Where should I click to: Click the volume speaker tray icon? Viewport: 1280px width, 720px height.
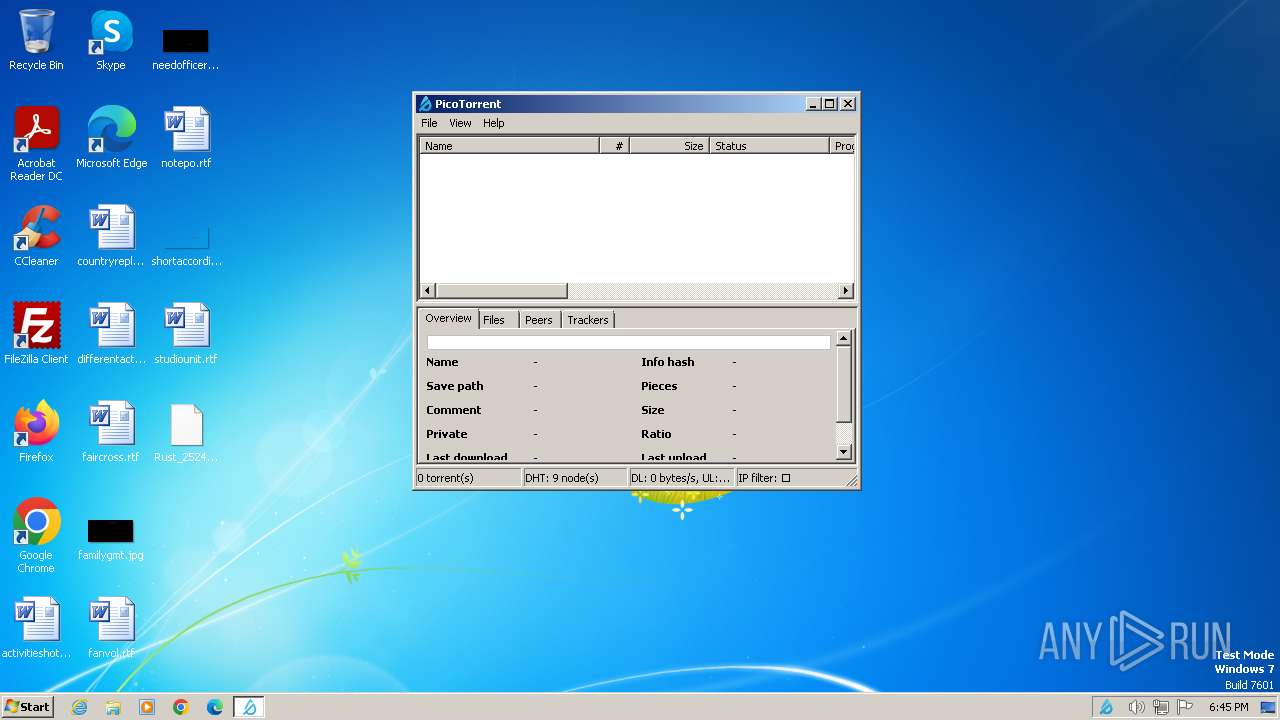tap(1136, 707)
